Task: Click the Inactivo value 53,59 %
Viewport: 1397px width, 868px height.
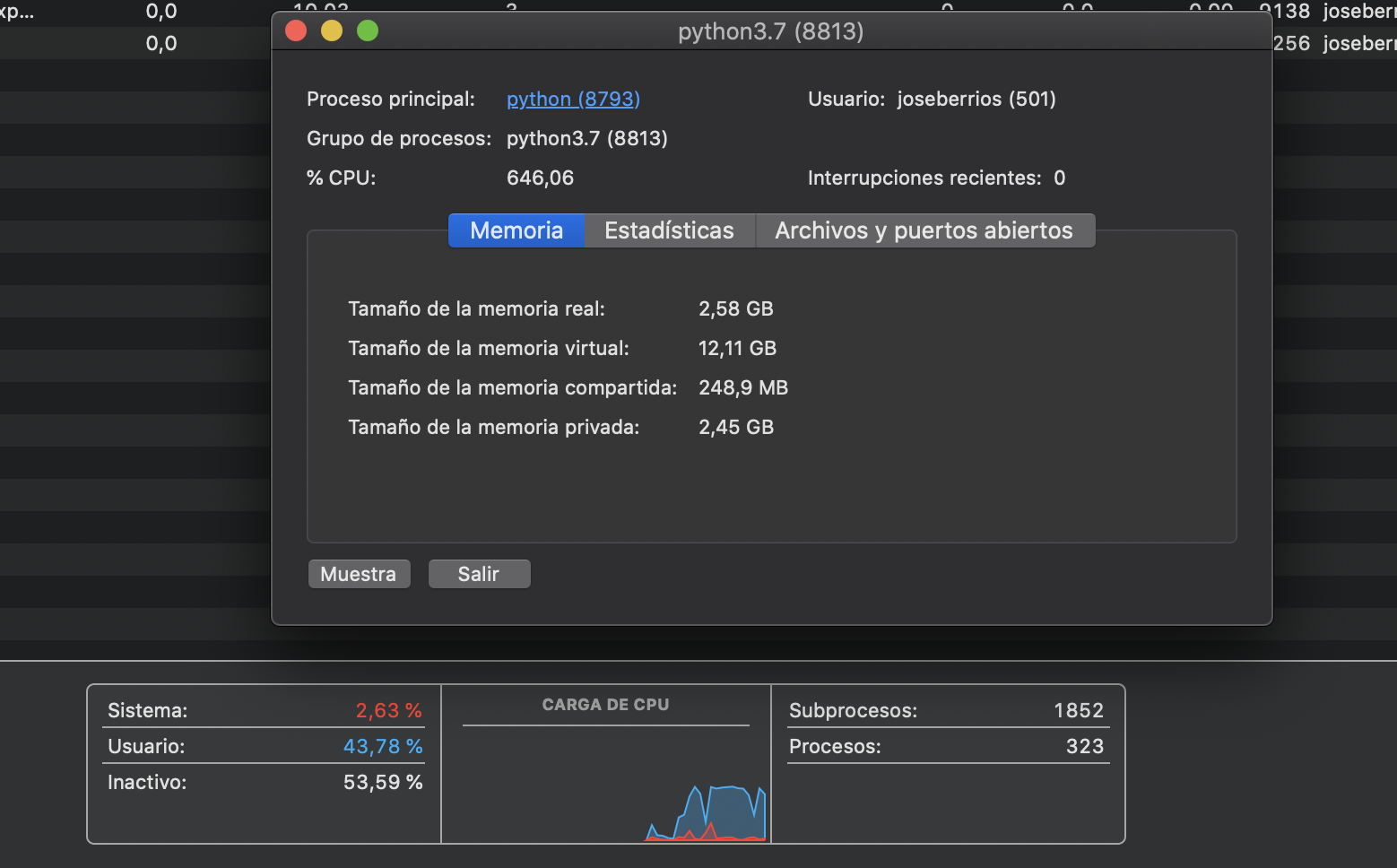Action: pyautogui.click(x=384, y=782)
